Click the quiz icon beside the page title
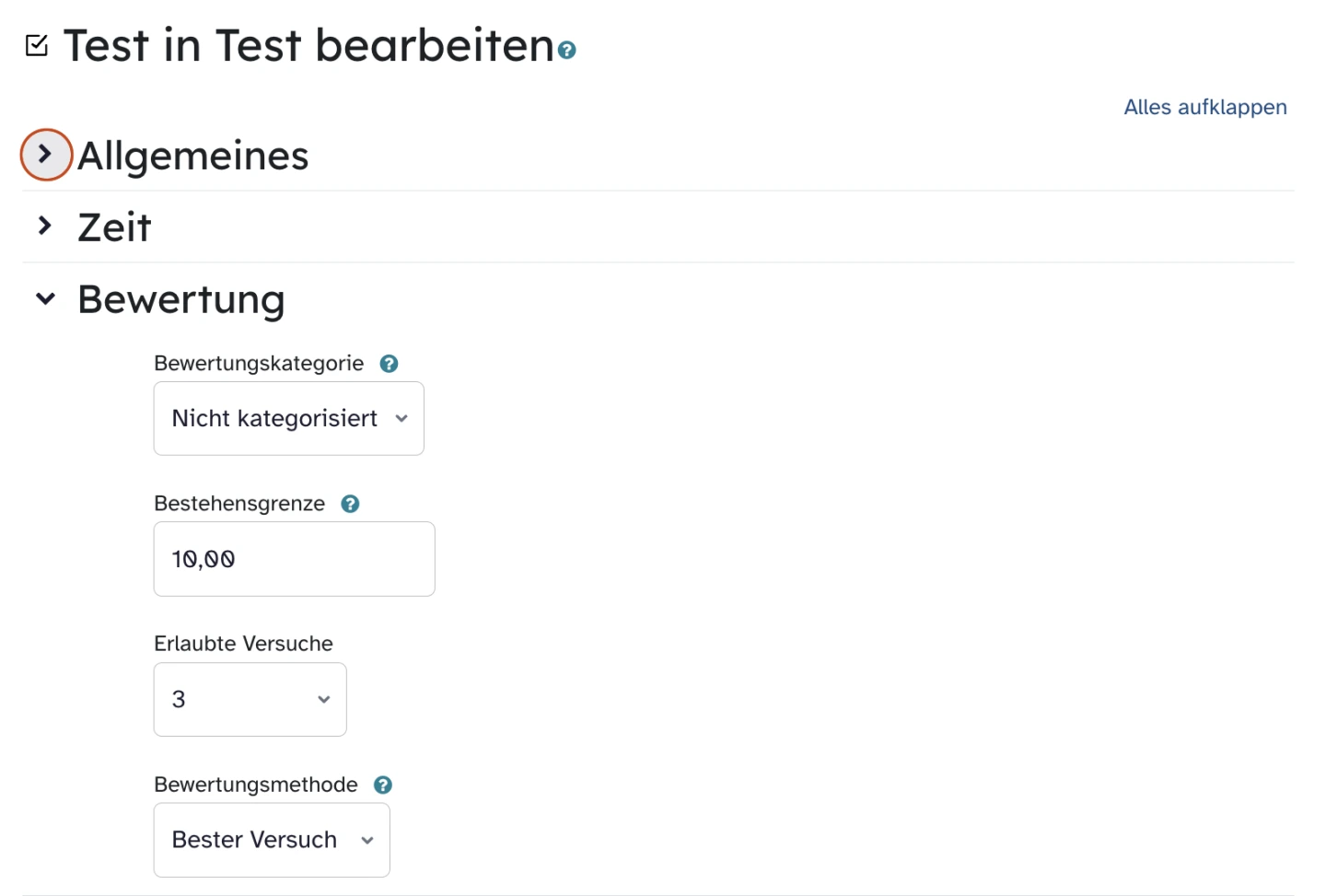The width and height of the screenshot is (1326, 896). (x=37, y=45)
